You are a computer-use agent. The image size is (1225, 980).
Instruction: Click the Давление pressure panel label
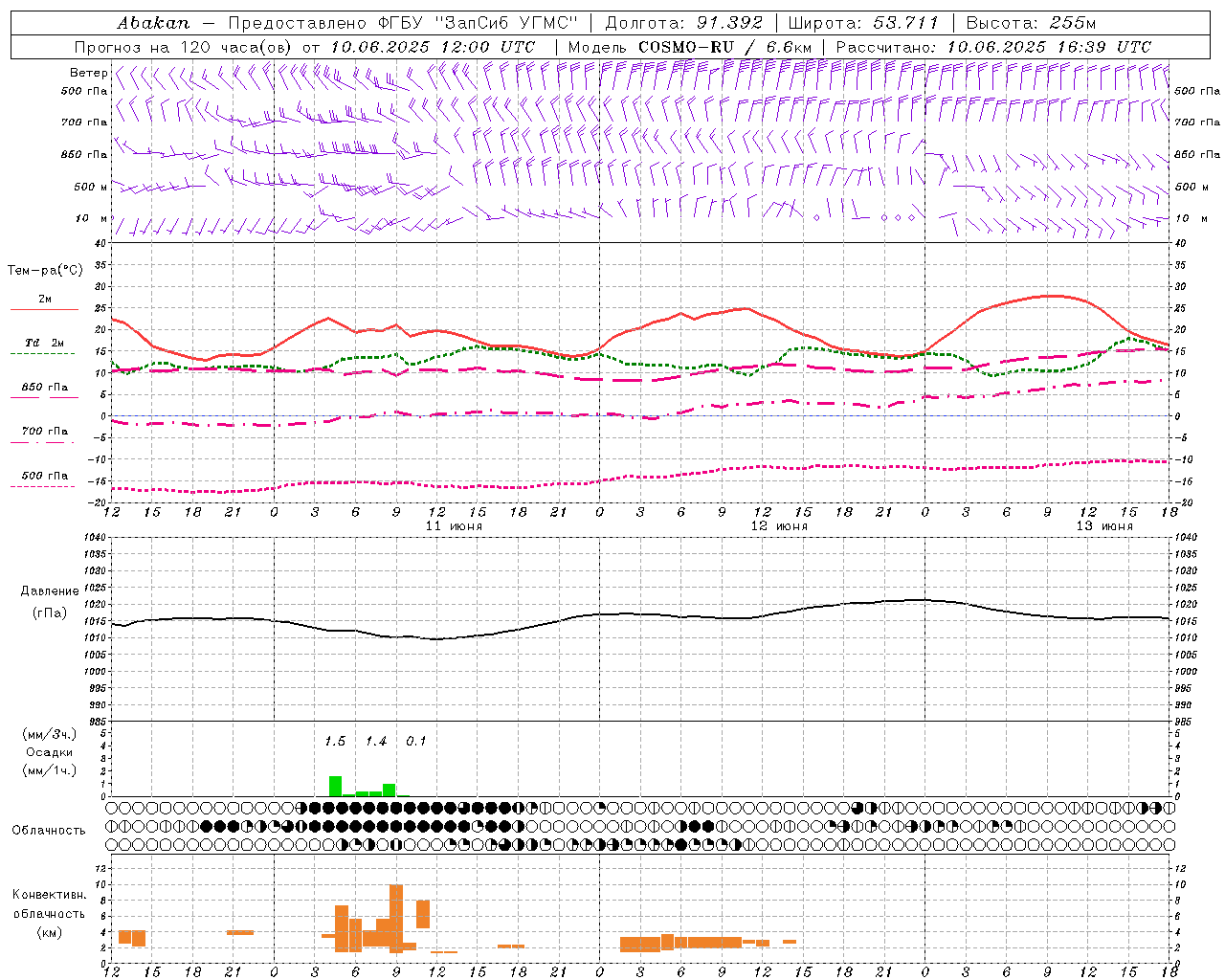pos(50,591)
